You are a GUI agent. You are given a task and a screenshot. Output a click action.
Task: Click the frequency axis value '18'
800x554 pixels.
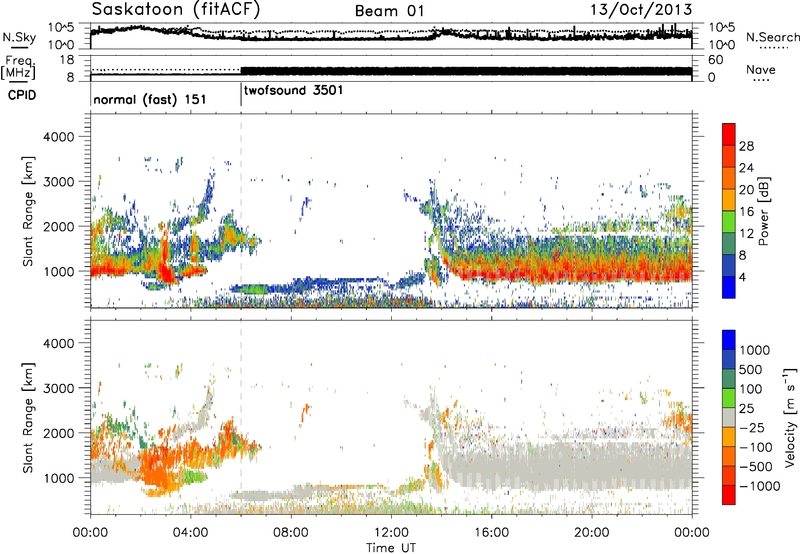click(66, 60)
